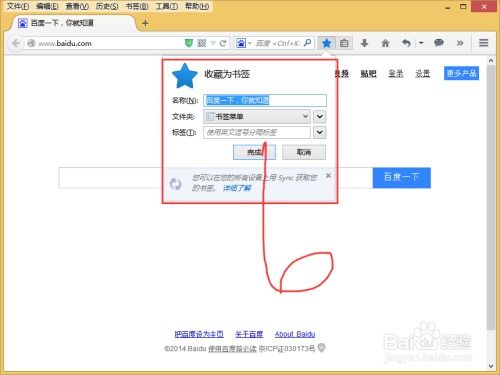Expand the tags list chevron button
This screenshot has height=375, width=500.
pos(319,132)
